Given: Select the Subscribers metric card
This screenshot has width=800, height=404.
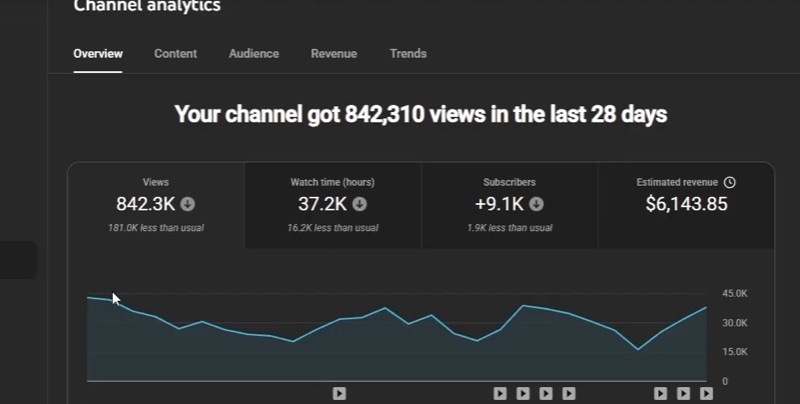Looking at the screenshot, I should (x=509, y=206).
